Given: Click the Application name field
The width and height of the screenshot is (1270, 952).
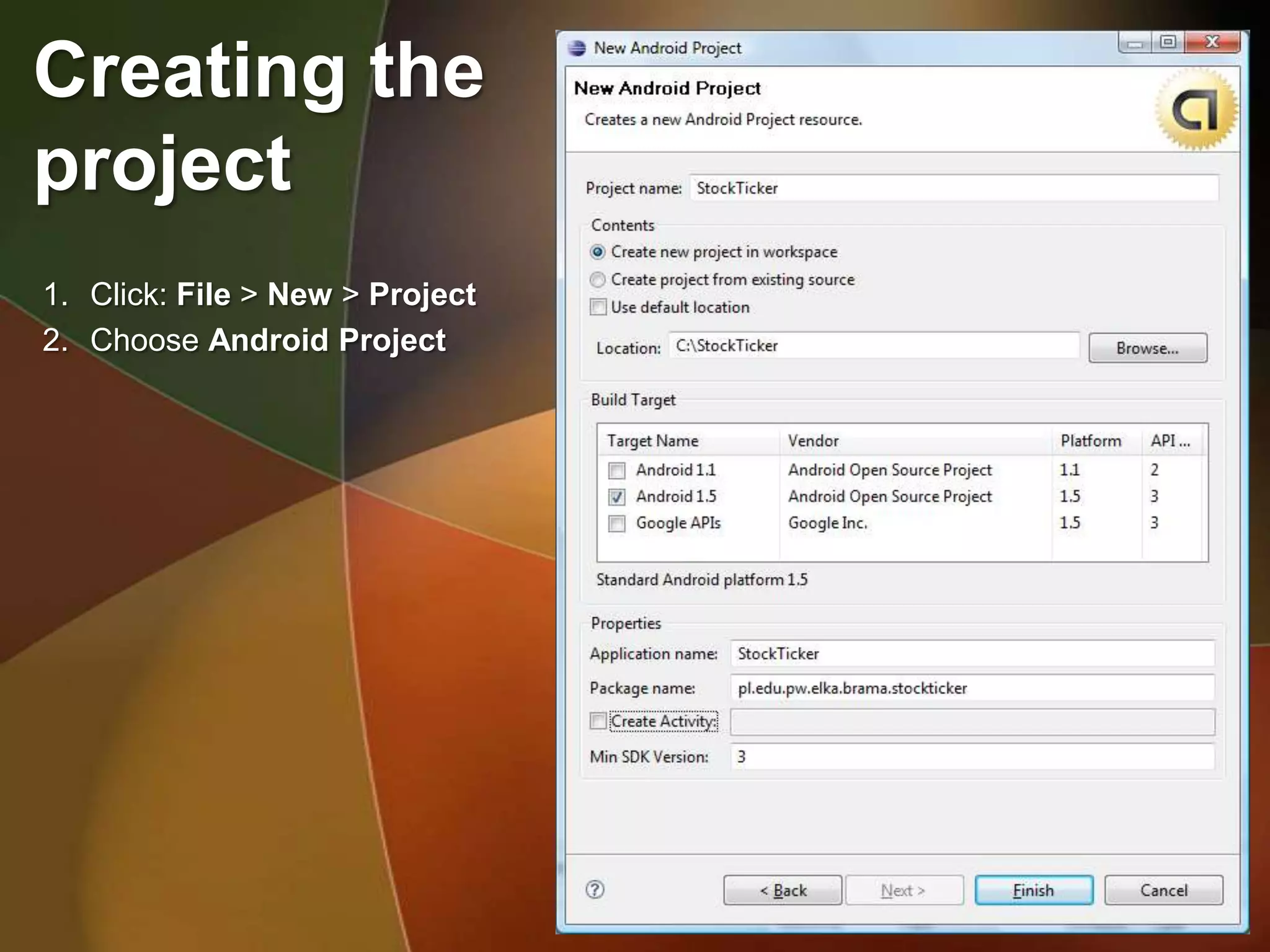Looking at the screenshot, I should pos(972,653).
